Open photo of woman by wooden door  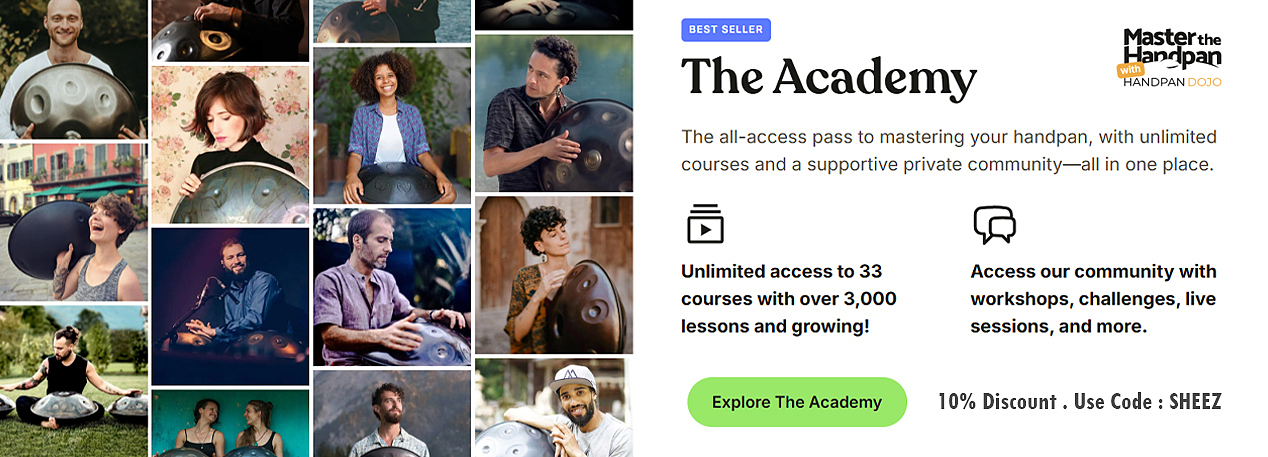coord(554,275)
